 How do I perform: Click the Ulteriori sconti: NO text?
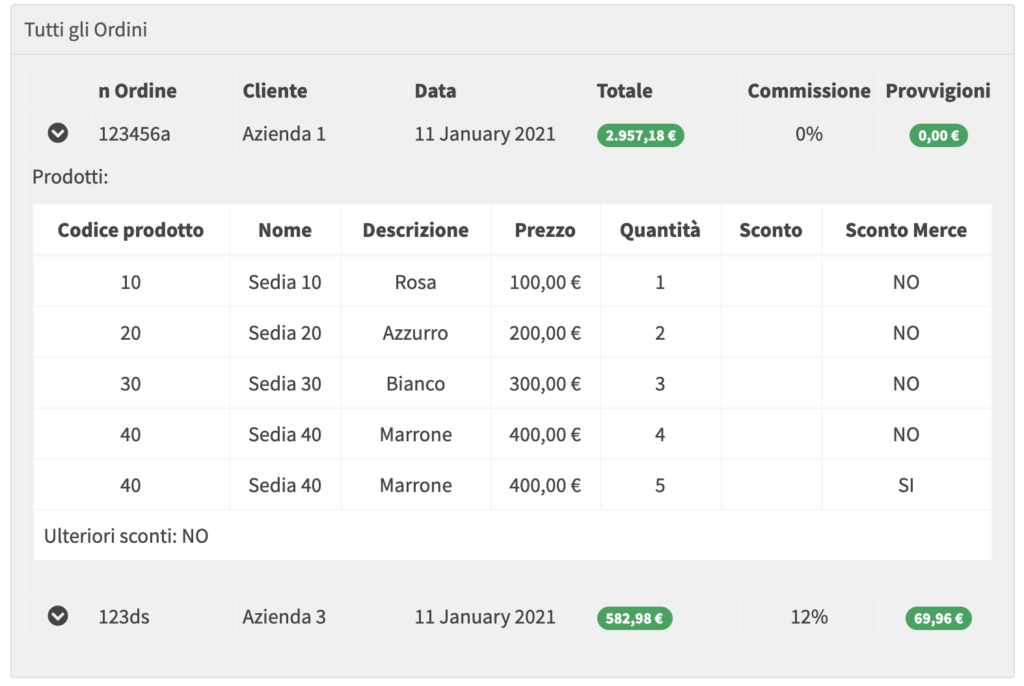[x=126, y=536]
